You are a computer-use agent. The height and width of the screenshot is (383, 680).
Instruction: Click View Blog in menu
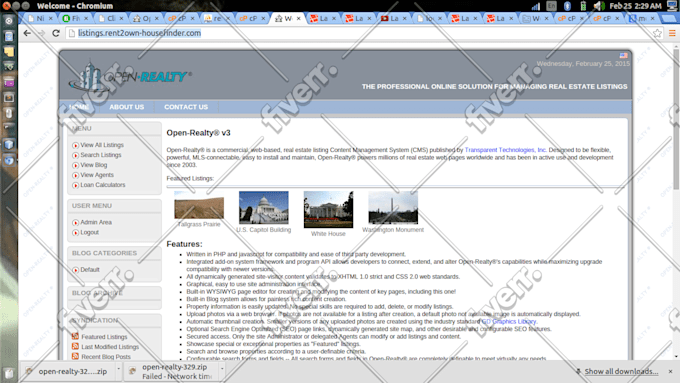point(94,165)
